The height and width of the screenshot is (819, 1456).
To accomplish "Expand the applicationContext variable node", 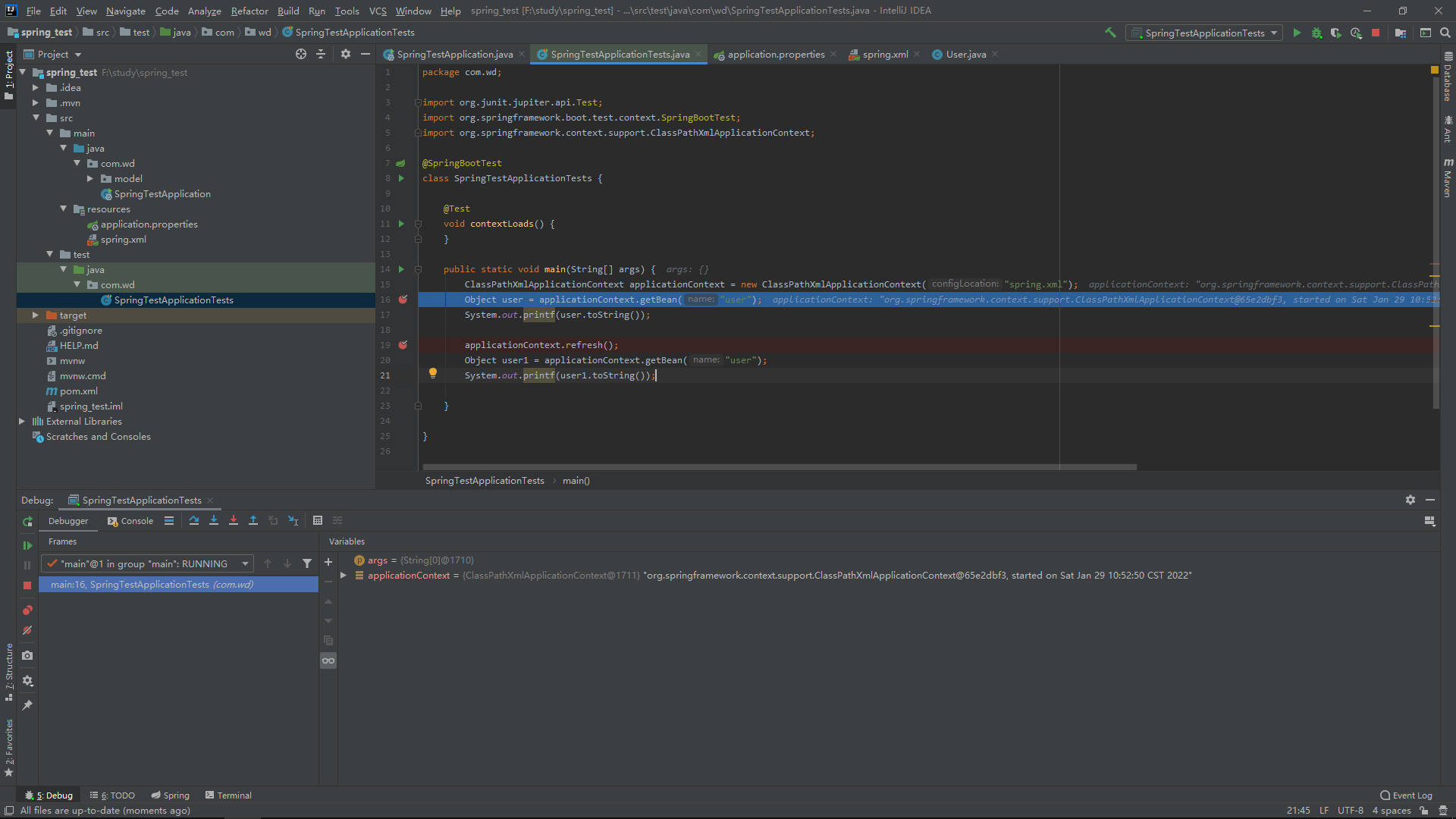I will tap(344, 576).
